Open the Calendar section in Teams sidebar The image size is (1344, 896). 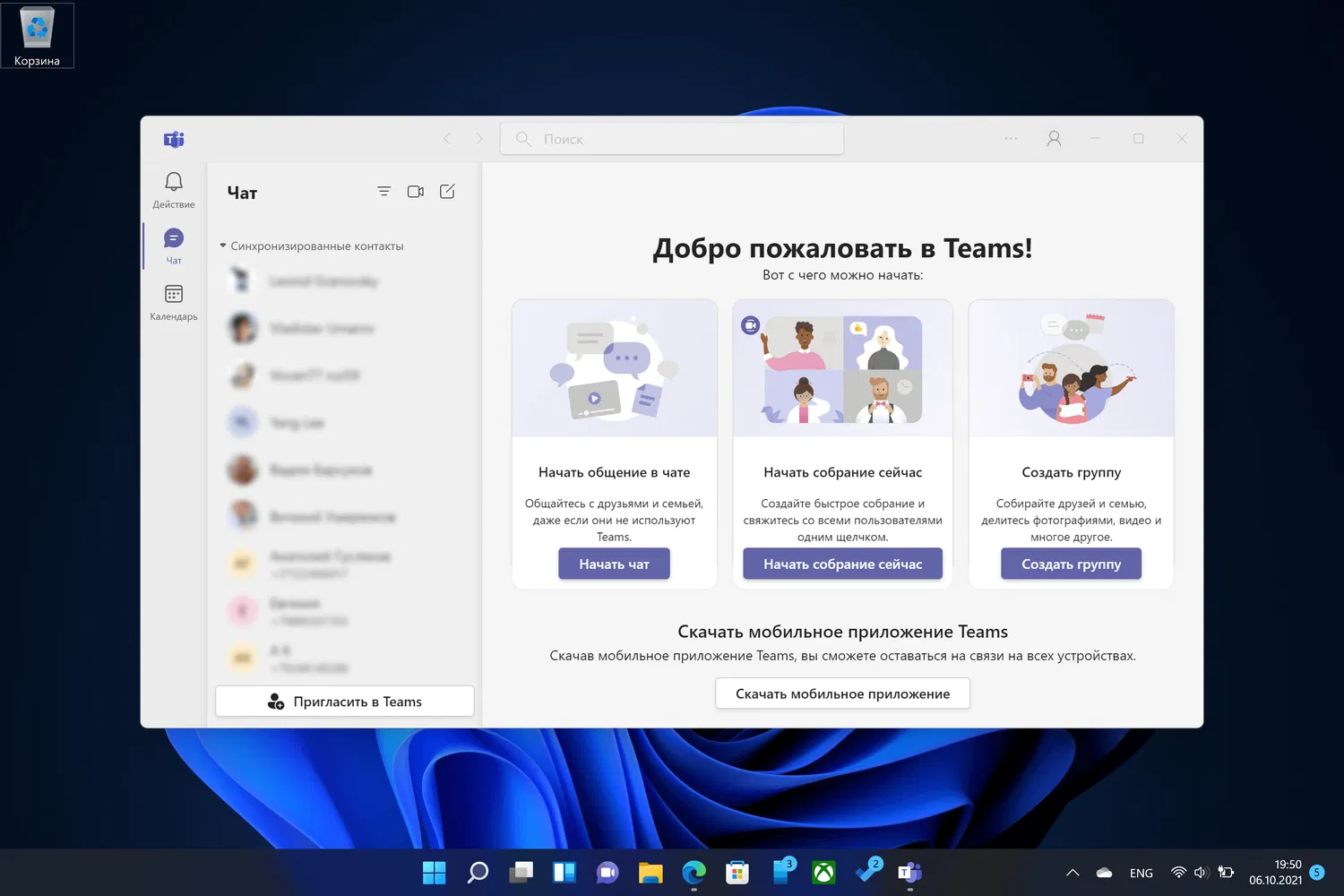click(x=174, y=302)
